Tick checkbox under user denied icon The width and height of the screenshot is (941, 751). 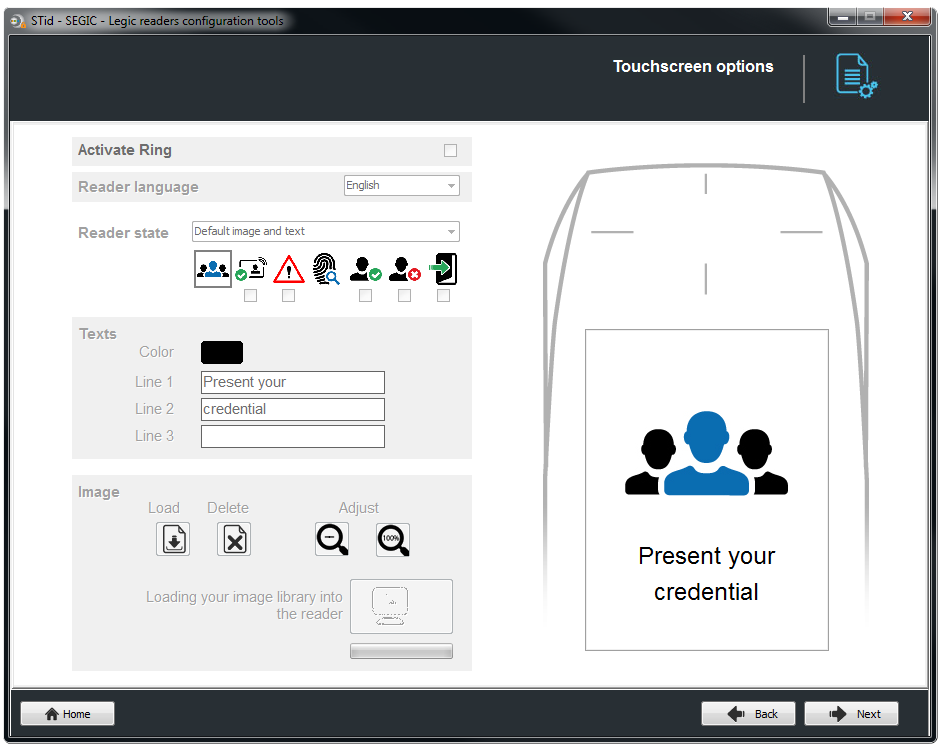point(404,296)
